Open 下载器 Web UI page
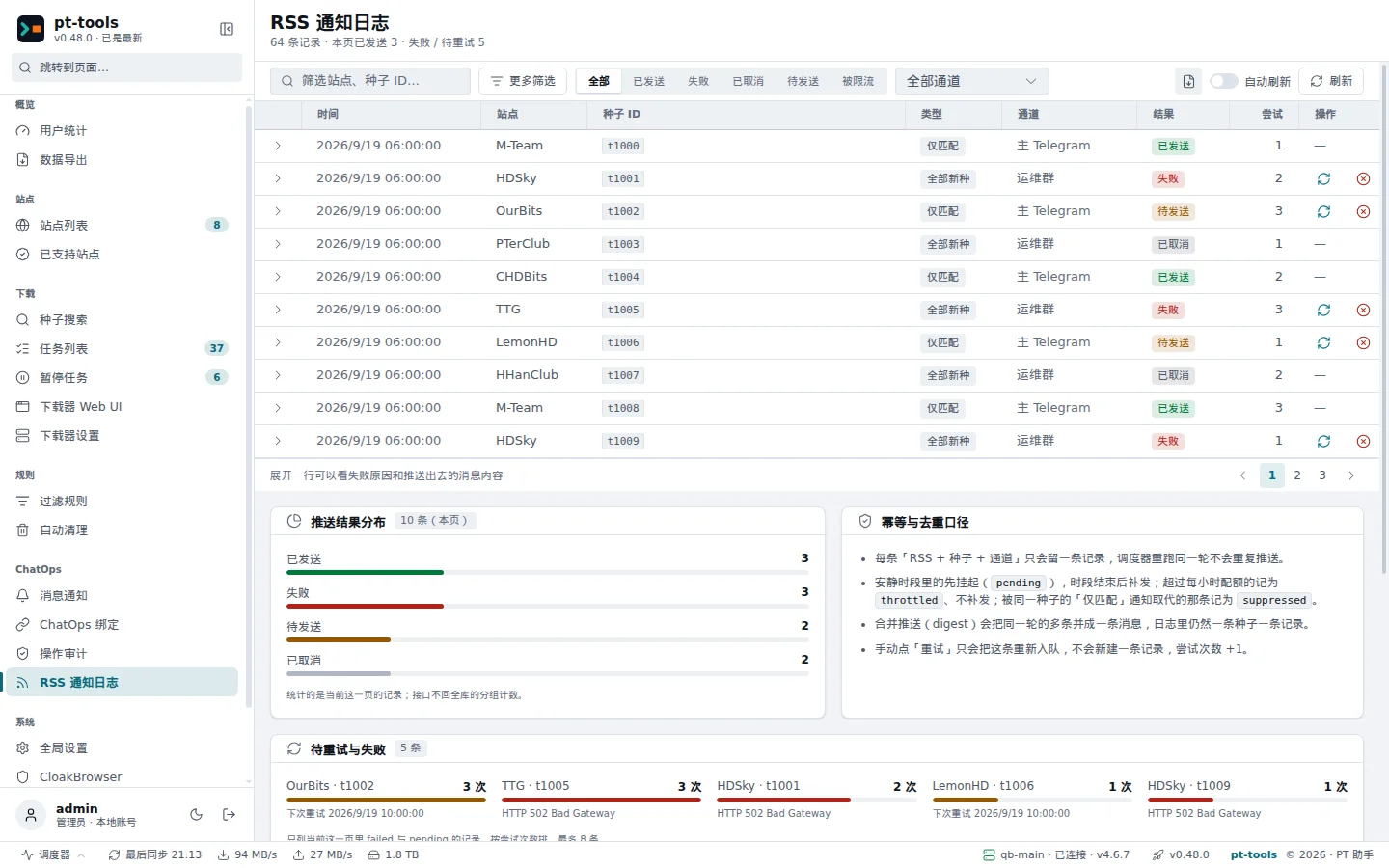 pos(122,407)
